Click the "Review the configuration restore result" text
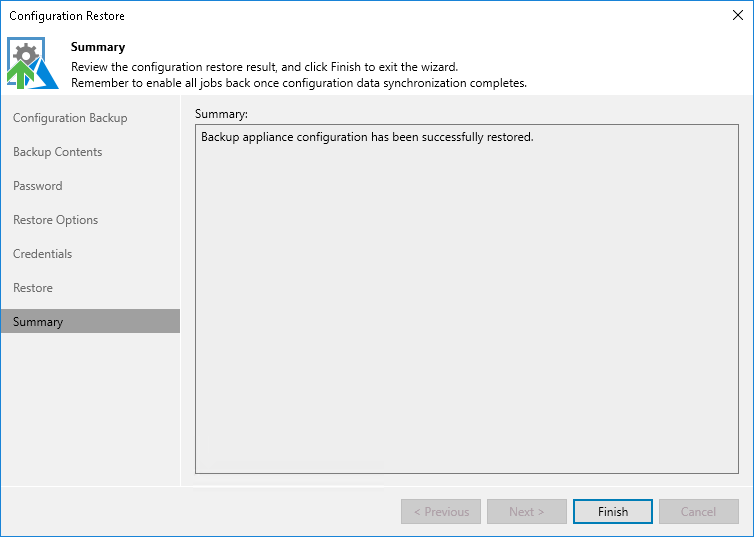 point(264,66)
